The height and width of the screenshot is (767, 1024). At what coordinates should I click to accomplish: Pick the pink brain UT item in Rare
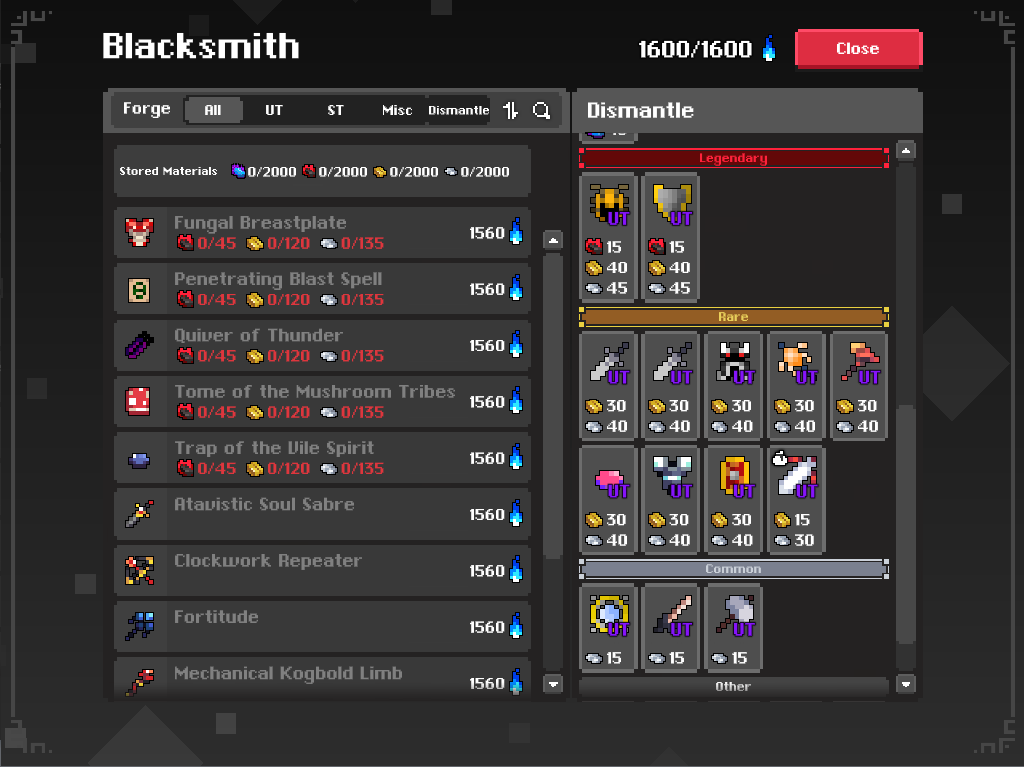(x=608, y=500)
